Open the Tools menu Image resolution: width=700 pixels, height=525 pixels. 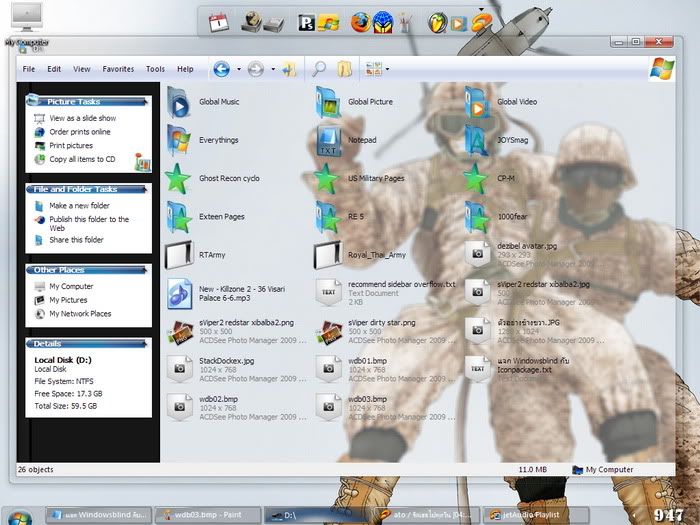point(155,69)
